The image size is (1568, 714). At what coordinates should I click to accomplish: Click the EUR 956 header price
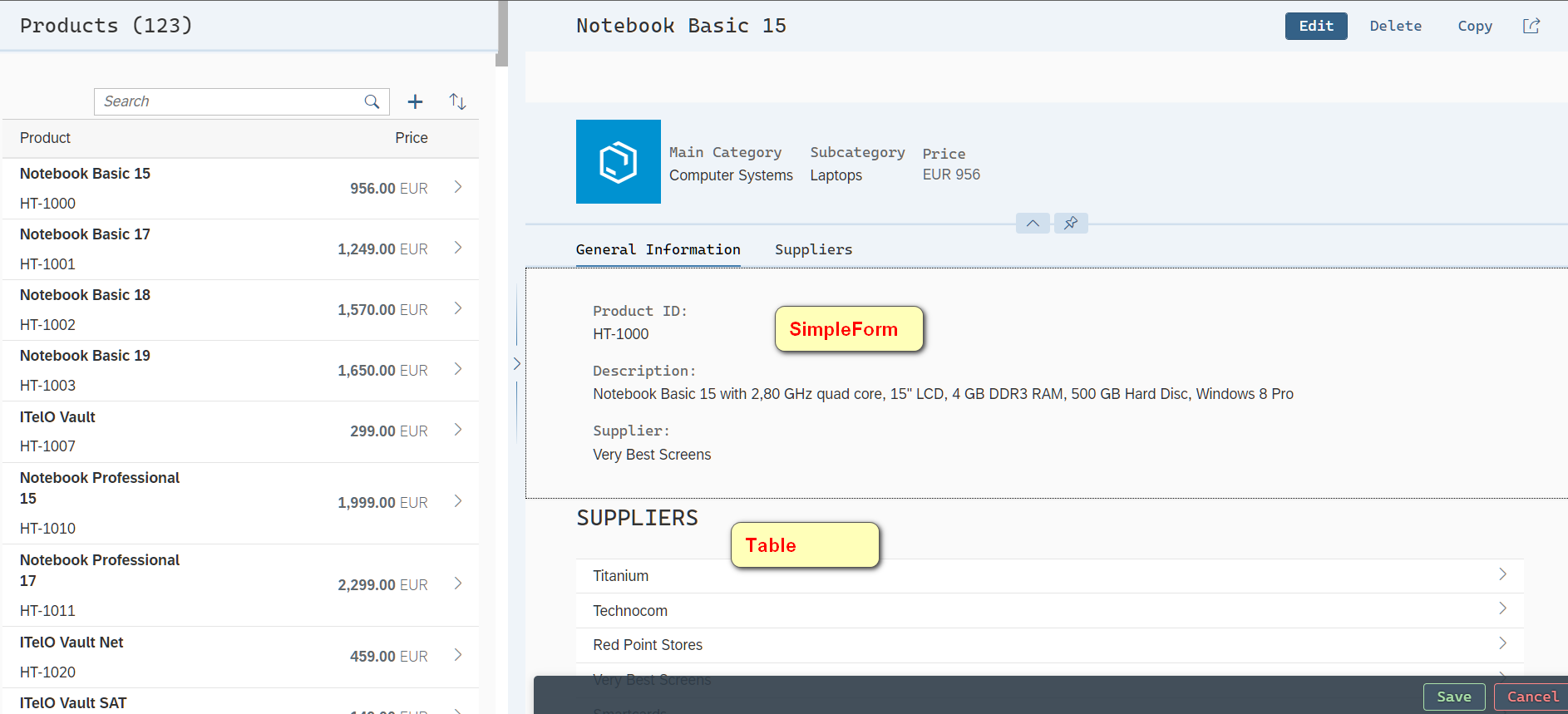(x=951, y=175)
